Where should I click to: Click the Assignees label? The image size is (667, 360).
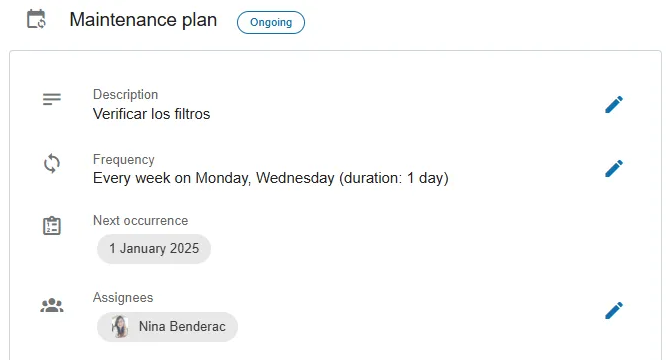(123, 297)
